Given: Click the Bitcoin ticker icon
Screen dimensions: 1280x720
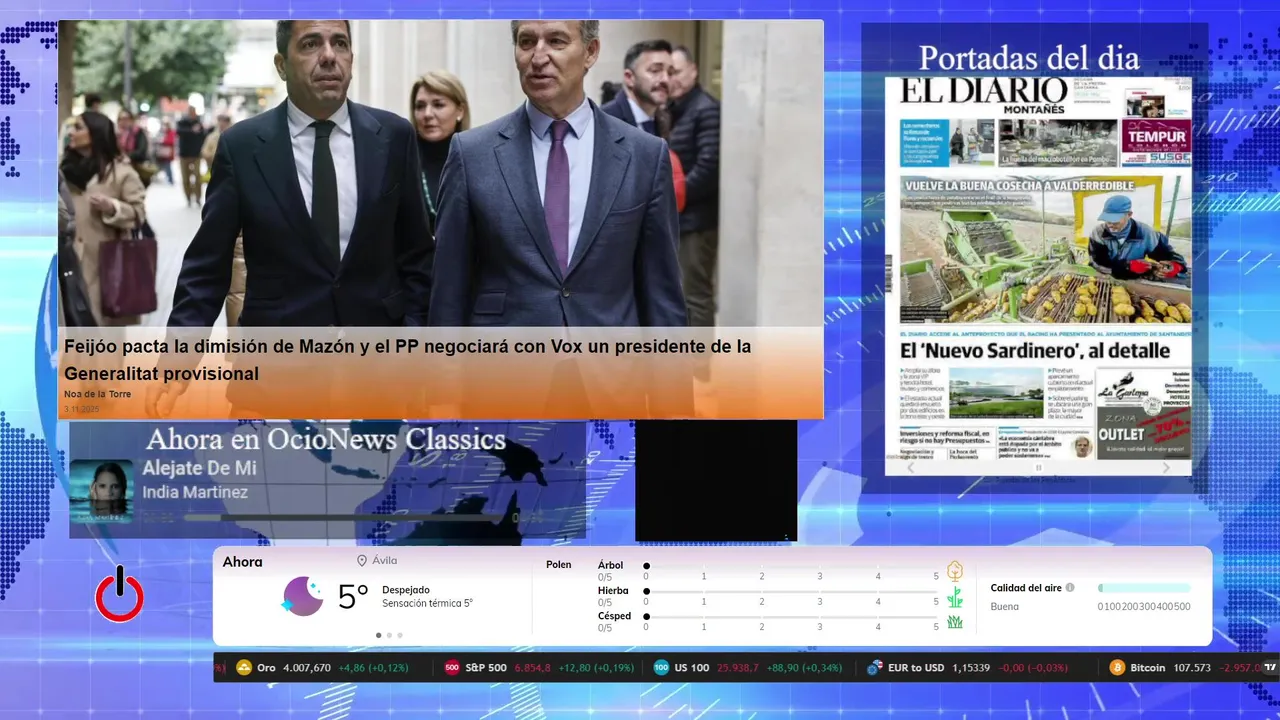Looking at the screenshot, I should 1117,667.
